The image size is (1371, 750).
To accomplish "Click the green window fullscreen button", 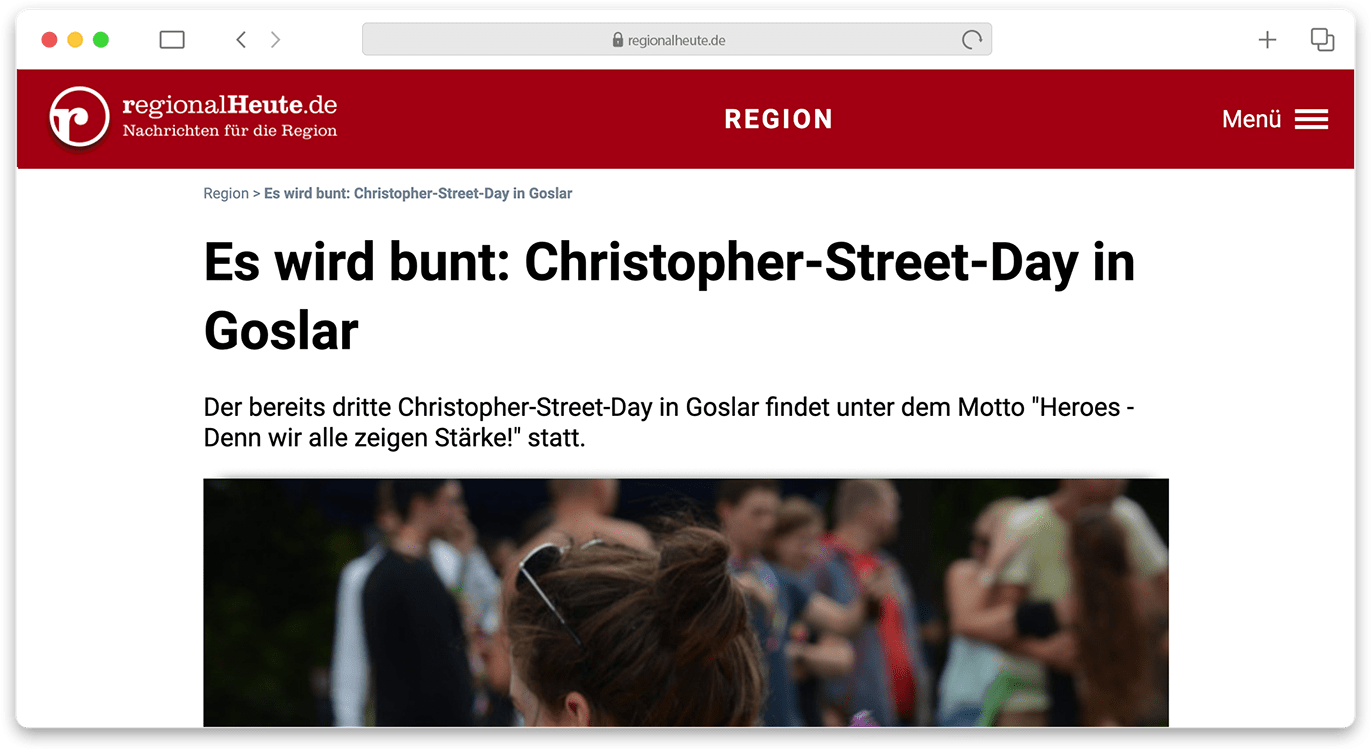I will [100, 40].
